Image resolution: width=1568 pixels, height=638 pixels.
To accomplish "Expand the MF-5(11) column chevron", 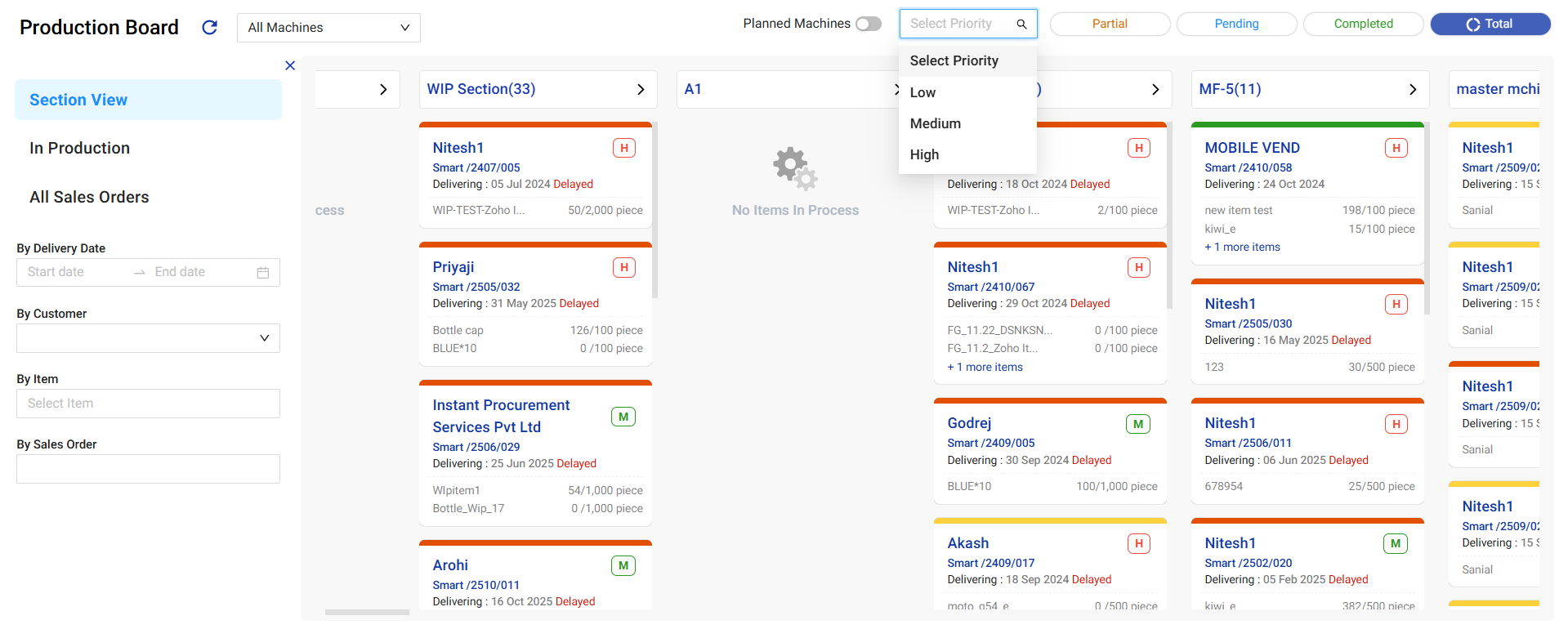I will [x=1413, y=90].
